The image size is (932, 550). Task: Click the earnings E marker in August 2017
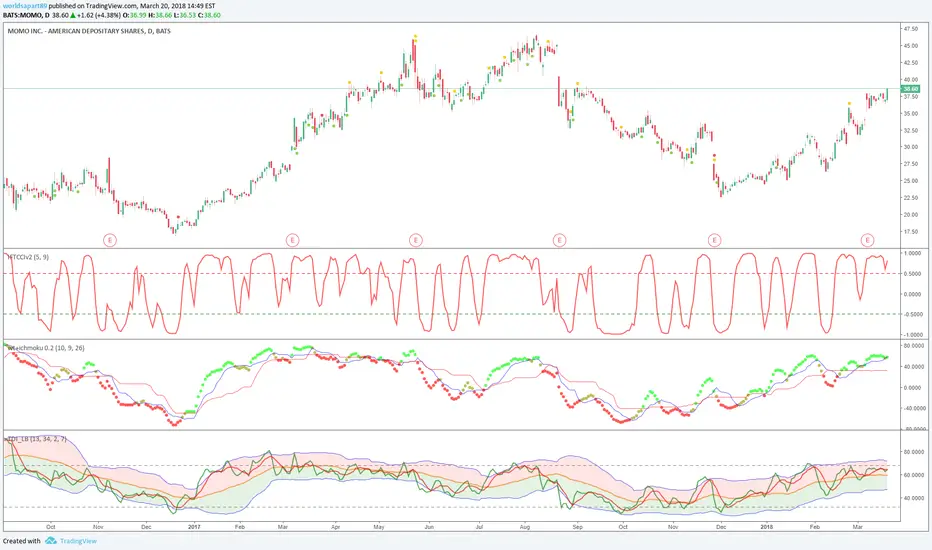(x=559, y=240)
